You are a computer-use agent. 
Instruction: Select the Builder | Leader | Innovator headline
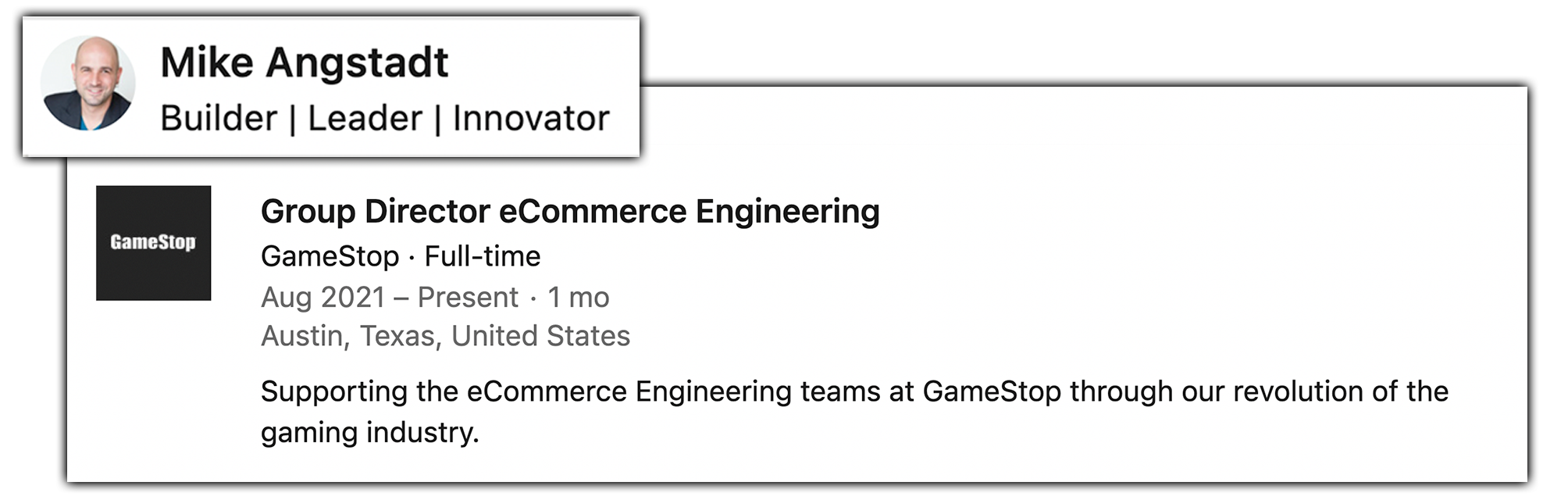385,119
